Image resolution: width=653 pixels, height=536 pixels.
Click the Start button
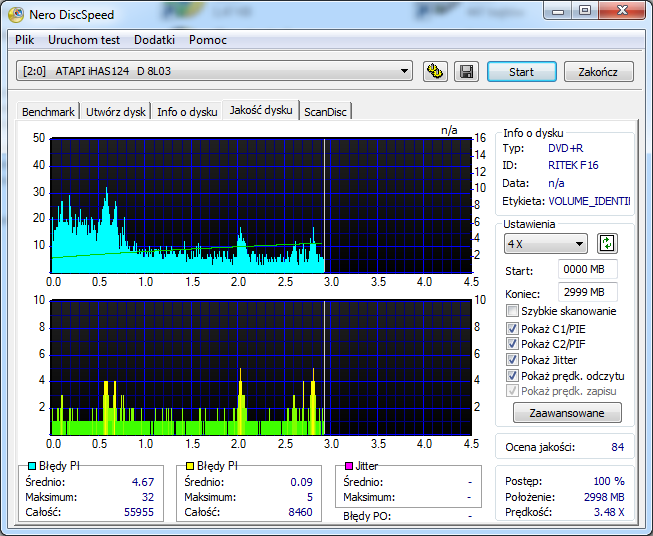point(521,72)
